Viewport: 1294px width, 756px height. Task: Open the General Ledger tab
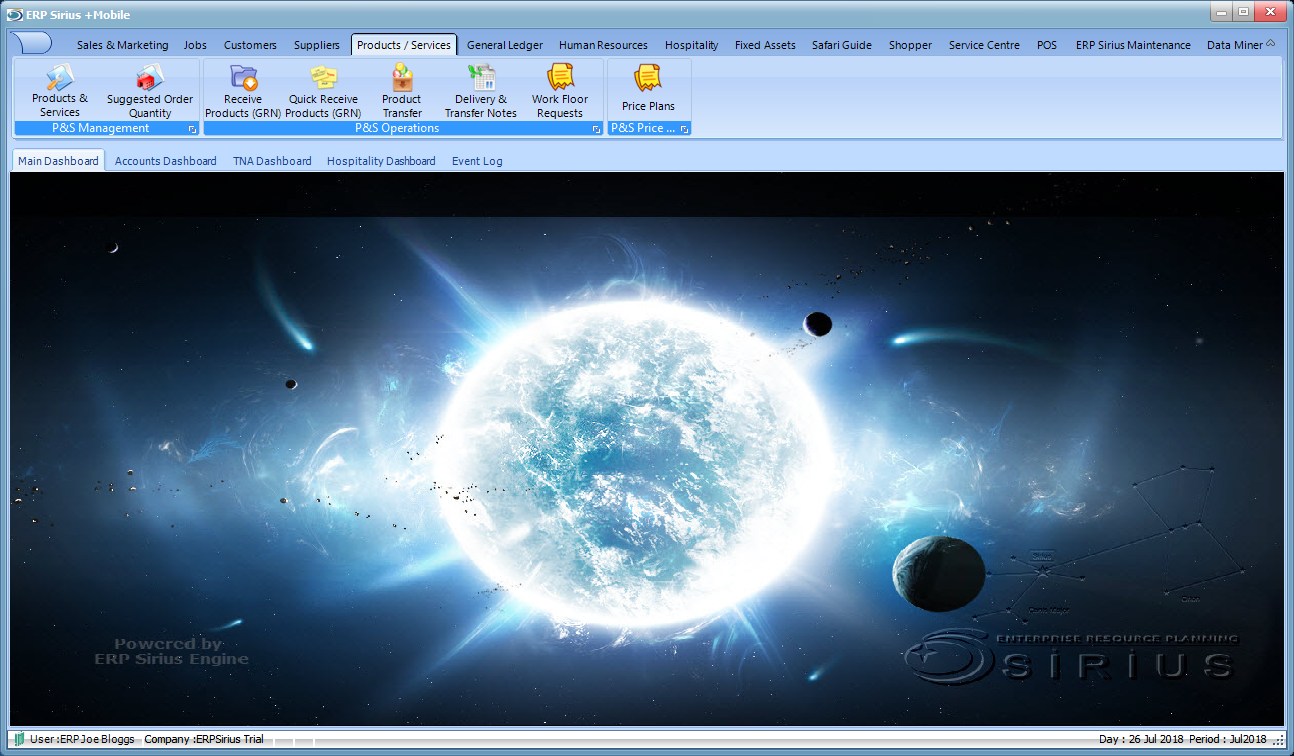coord(505,45)
